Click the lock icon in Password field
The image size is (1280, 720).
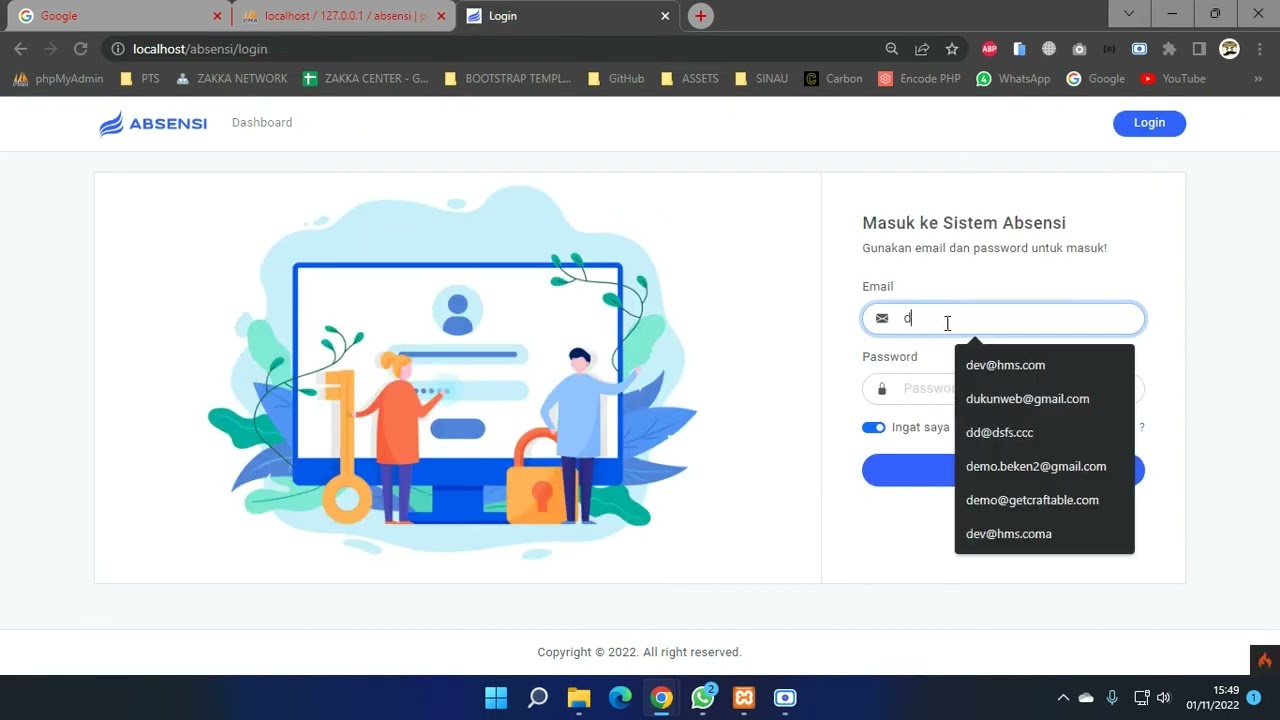click(882, 389)
